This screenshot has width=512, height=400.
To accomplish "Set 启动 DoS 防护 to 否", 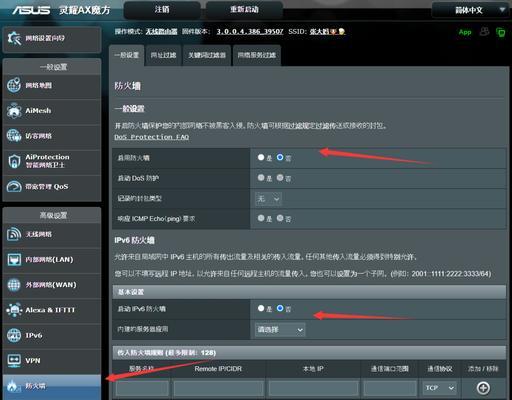I will point(280,178).
